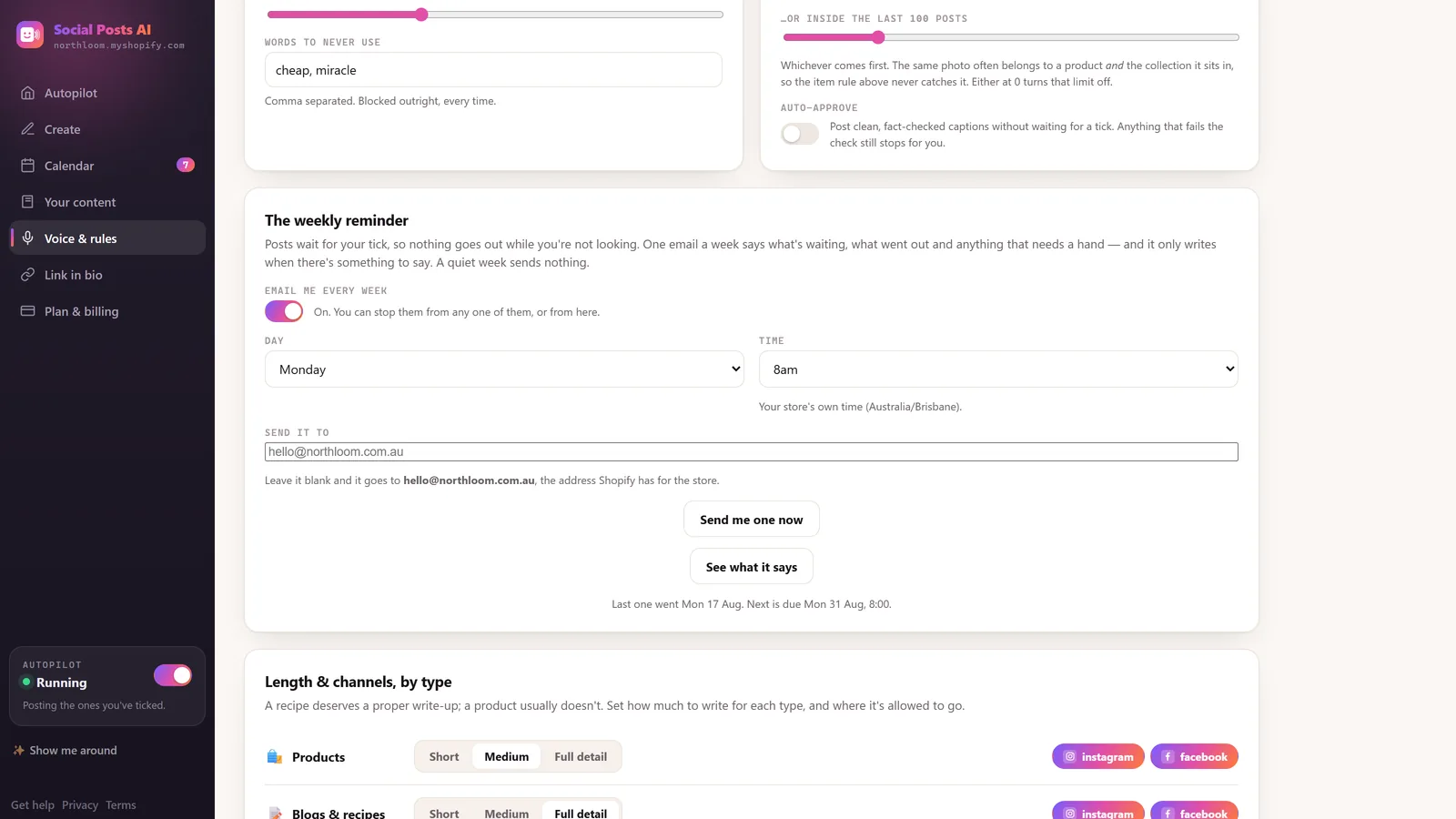Image resolution: width=1456 pixels, height=819 pixels.
Task: Click the Plan & billing card icon
Action: pos(28,311)
